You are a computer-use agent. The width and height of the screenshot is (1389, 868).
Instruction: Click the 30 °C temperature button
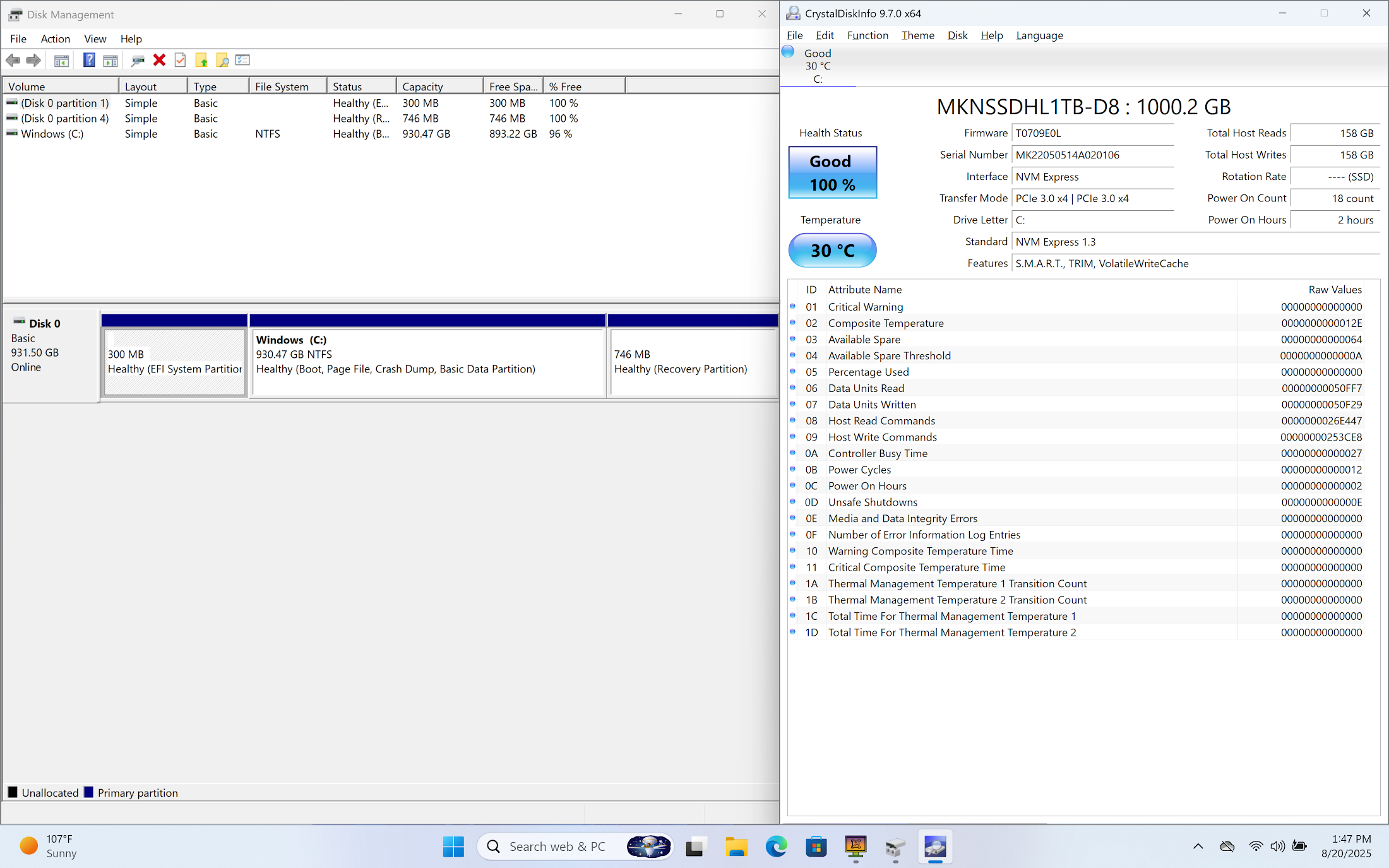pyautogui.click(x=832, y=251)
